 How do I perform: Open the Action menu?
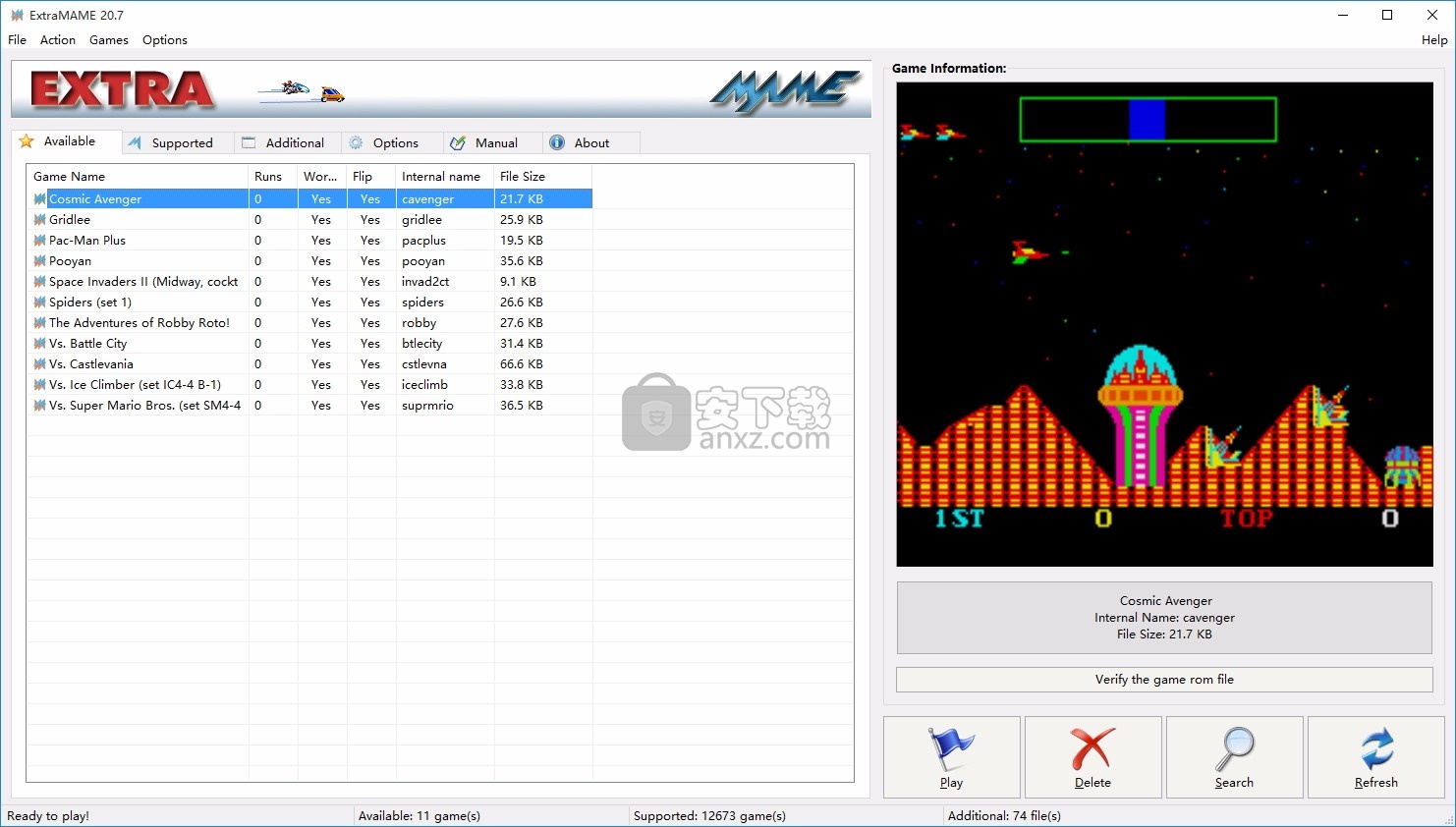(58, 40)
